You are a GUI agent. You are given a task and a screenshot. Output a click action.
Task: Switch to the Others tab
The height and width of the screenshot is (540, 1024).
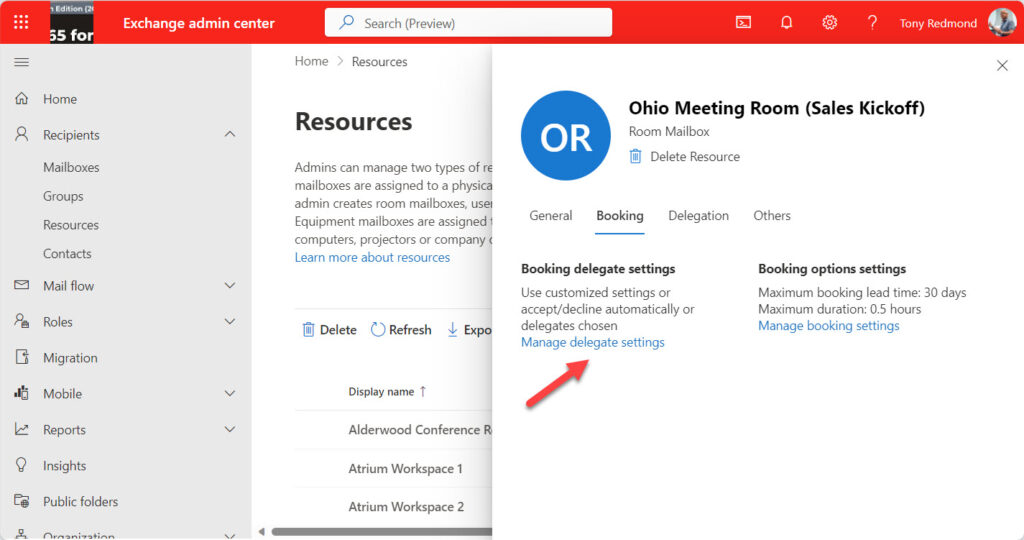[x=772, y=215]
